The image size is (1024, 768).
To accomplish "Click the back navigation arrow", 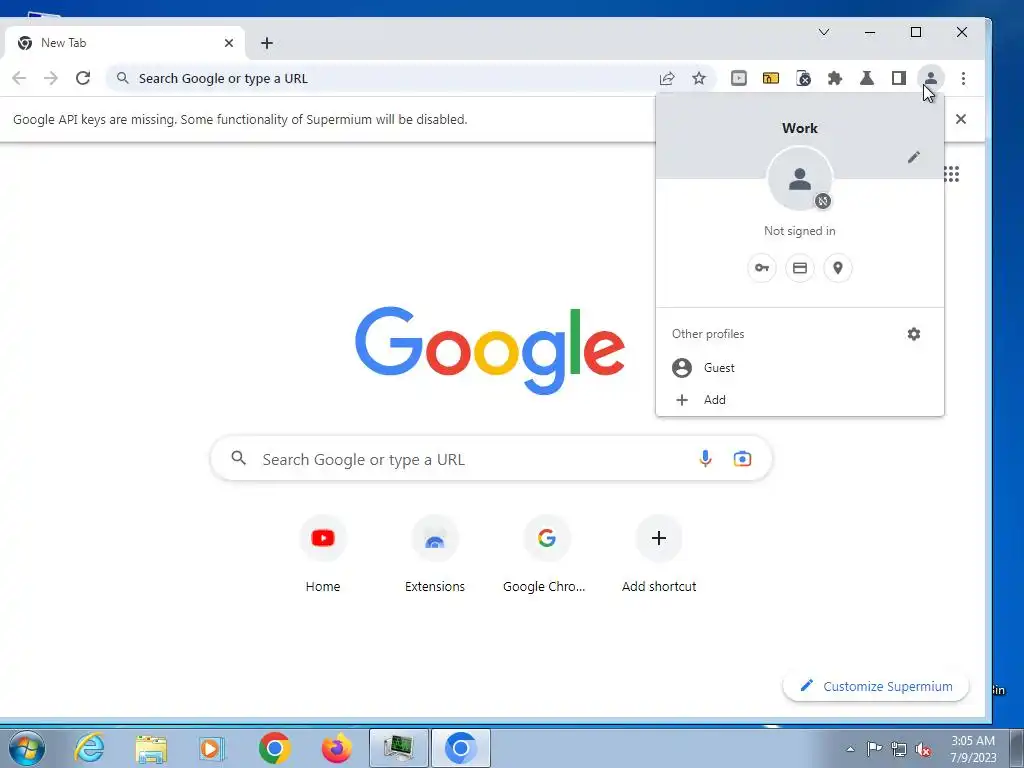I will [x=19, y=78].
